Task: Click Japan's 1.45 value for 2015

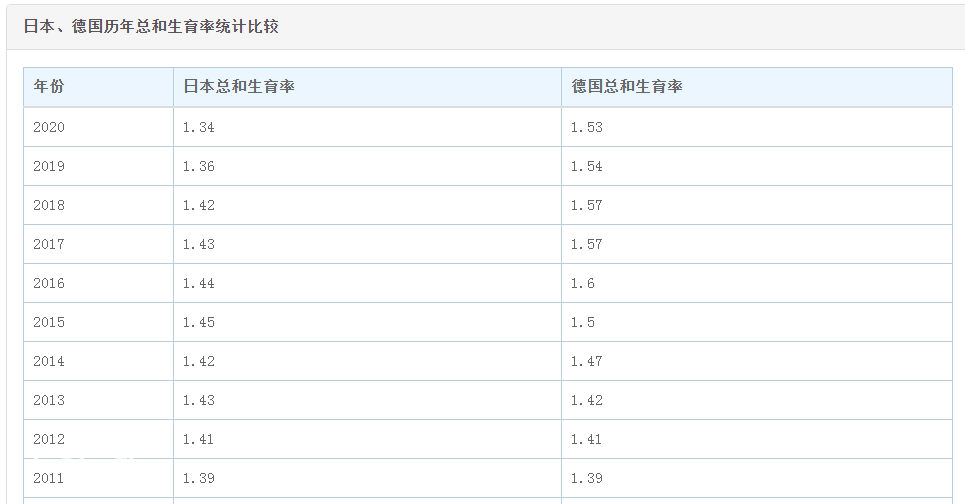Action: tap(199, 322)
